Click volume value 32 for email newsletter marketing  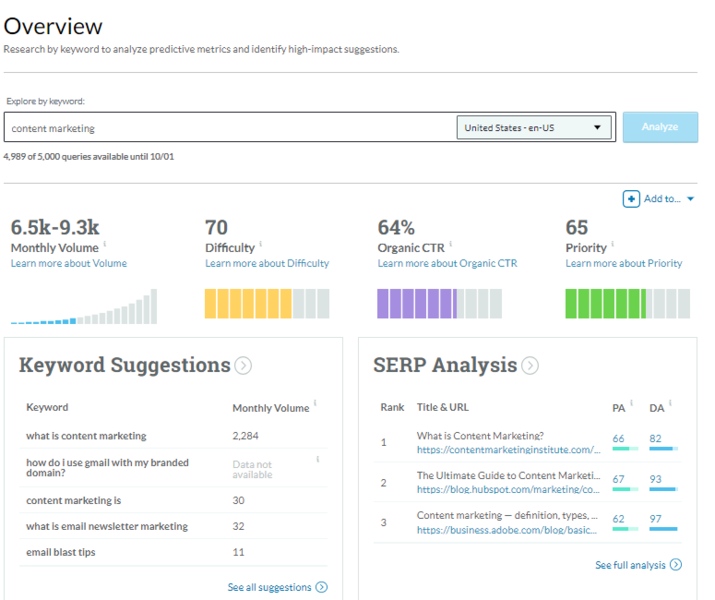tap(238, 526)
